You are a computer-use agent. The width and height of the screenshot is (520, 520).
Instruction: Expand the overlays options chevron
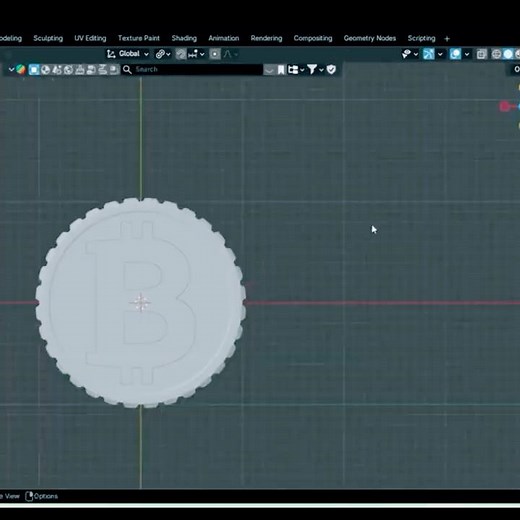(467, 54)
